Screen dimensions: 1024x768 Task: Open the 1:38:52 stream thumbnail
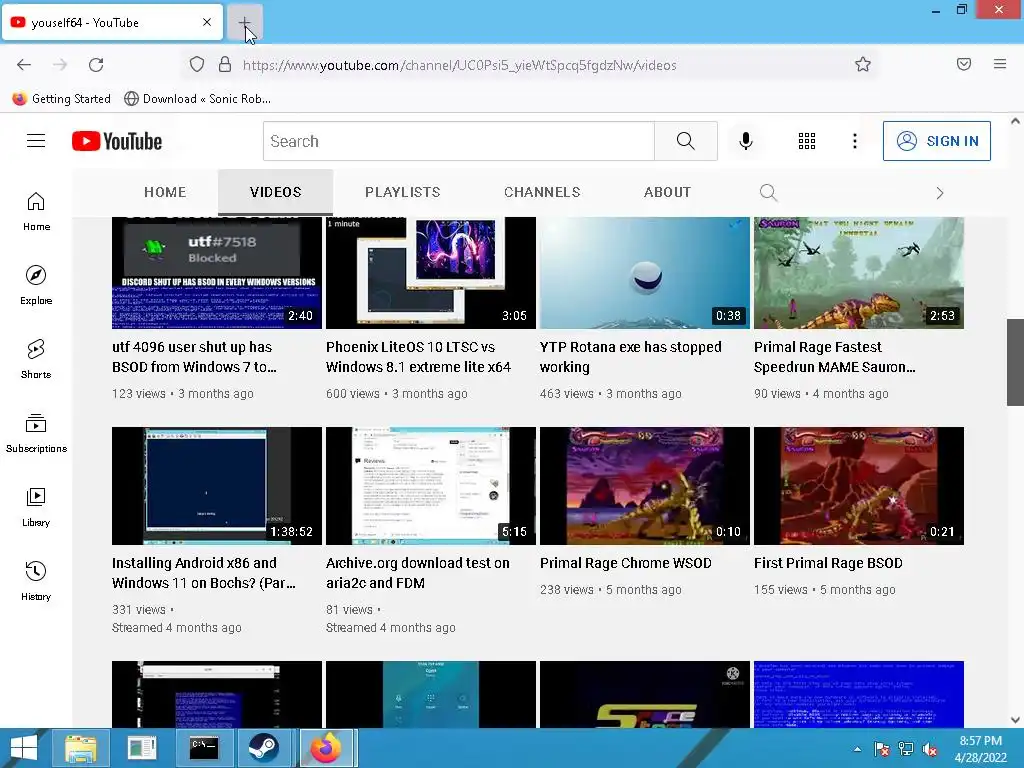point(217,486)
